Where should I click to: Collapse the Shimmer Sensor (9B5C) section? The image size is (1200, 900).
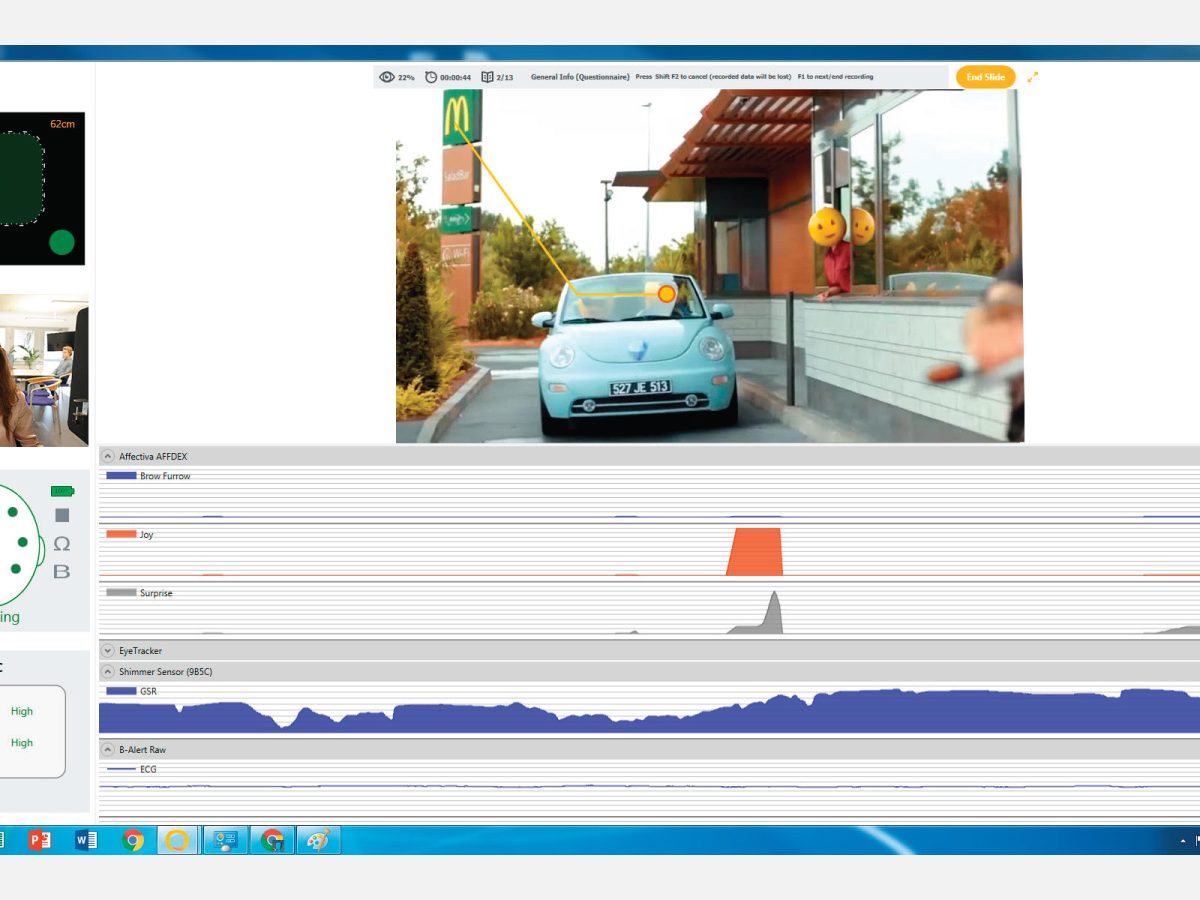[x=108, y=671]
